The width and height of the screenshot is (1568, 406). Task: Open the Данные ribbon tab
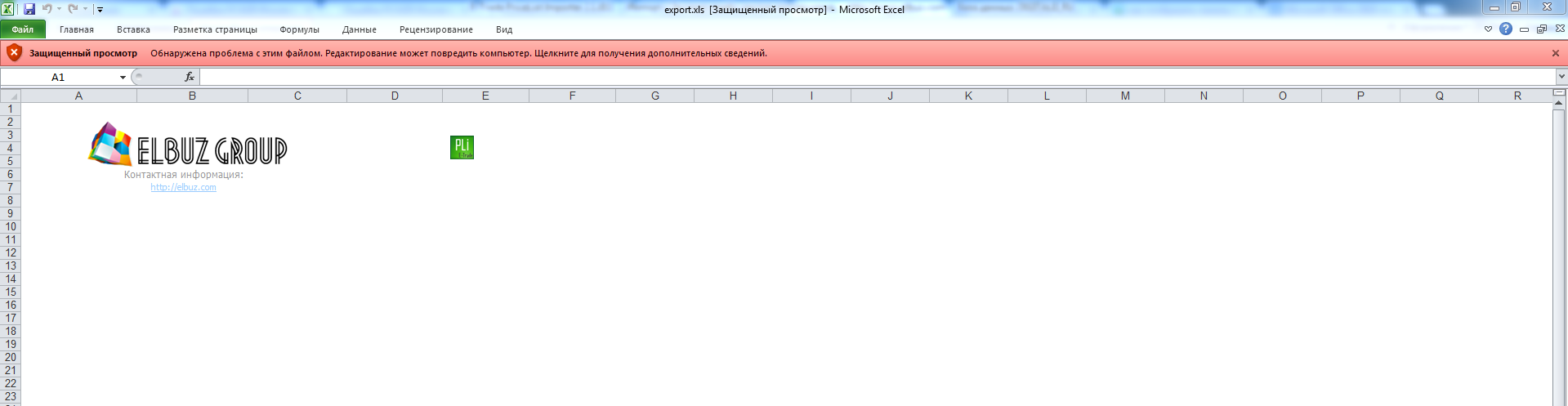pyautogui.click(x=360, y=29)
